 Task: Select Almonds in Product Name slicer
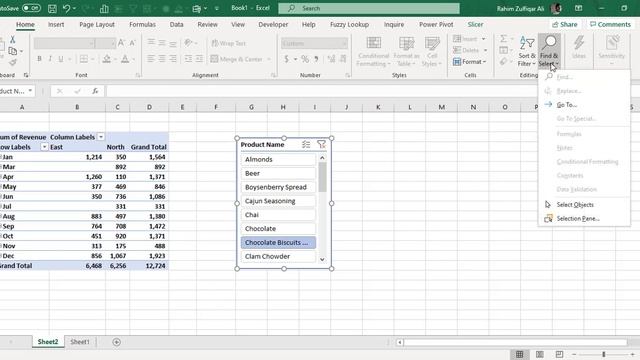(x=278, y=160)
